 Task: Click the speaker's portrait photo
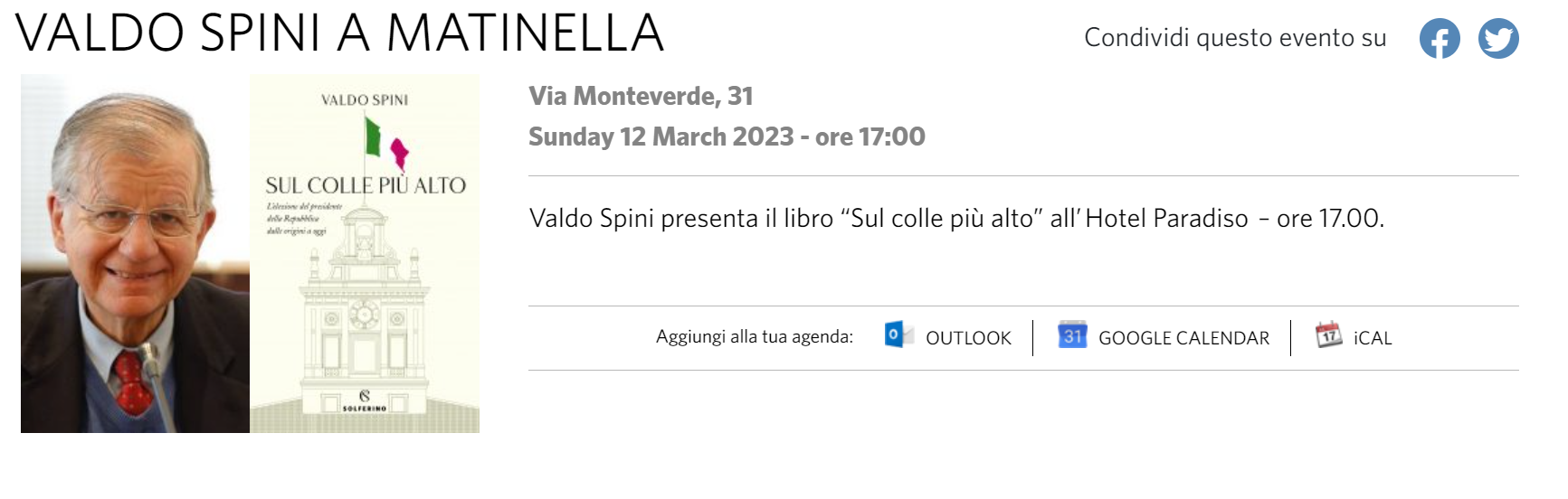pos(135,253)
